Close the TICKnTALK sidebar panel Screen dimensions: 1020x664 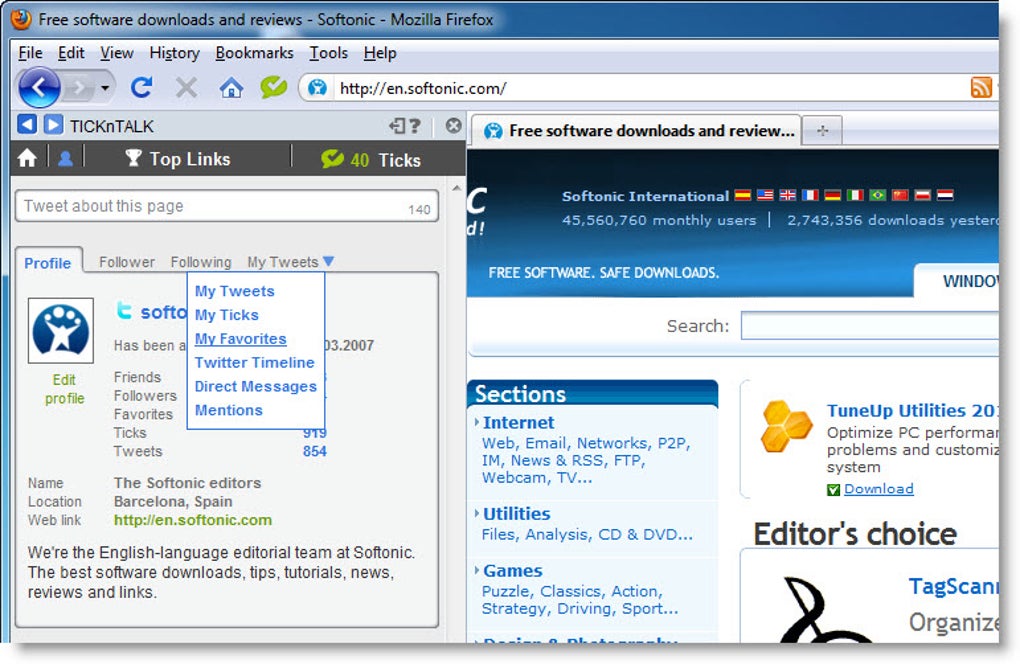click(x=453, y=126)
